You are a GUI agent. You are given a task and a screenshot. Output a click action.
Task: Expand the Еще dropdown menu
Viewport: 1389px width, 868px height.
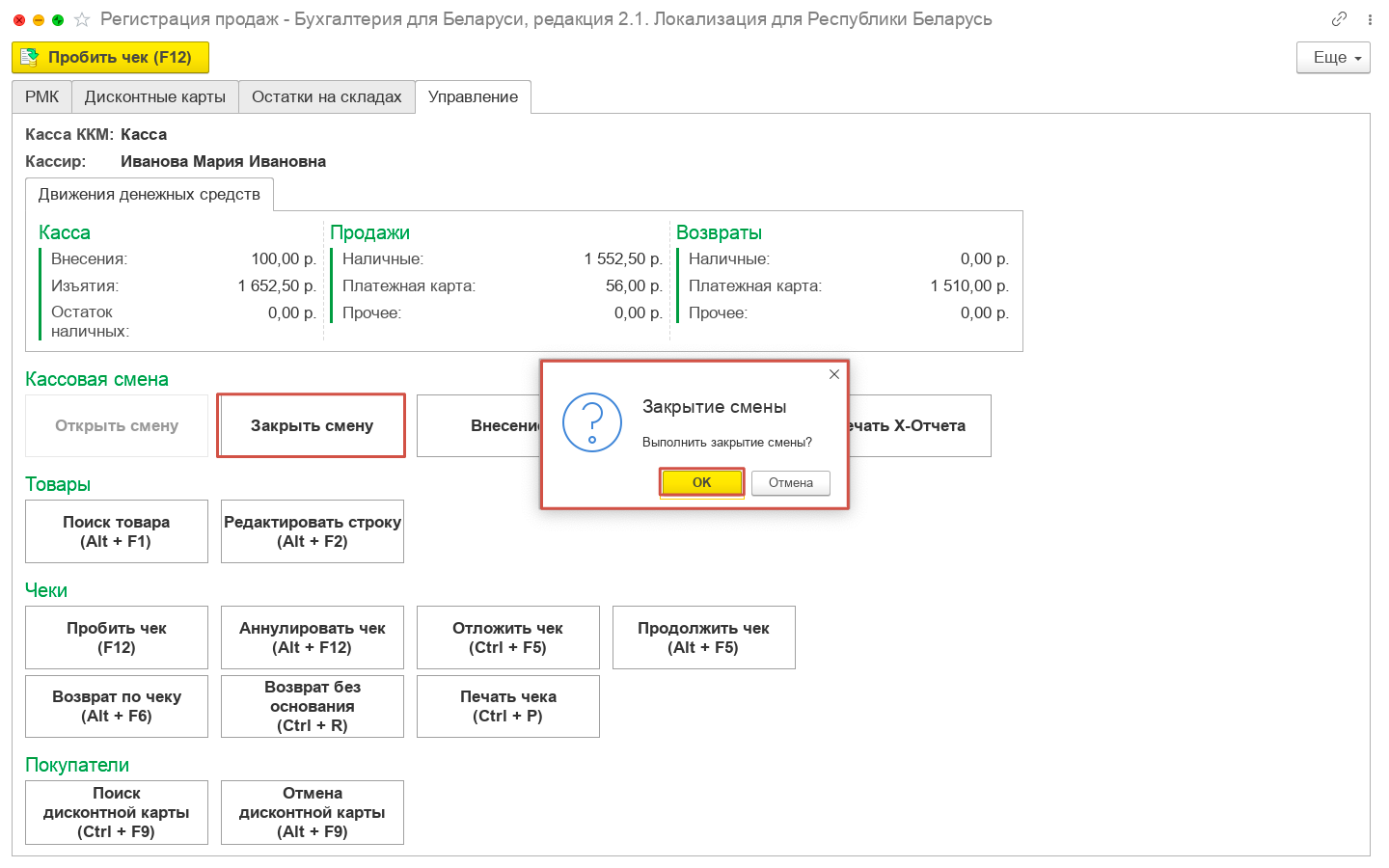point(1333,58)
